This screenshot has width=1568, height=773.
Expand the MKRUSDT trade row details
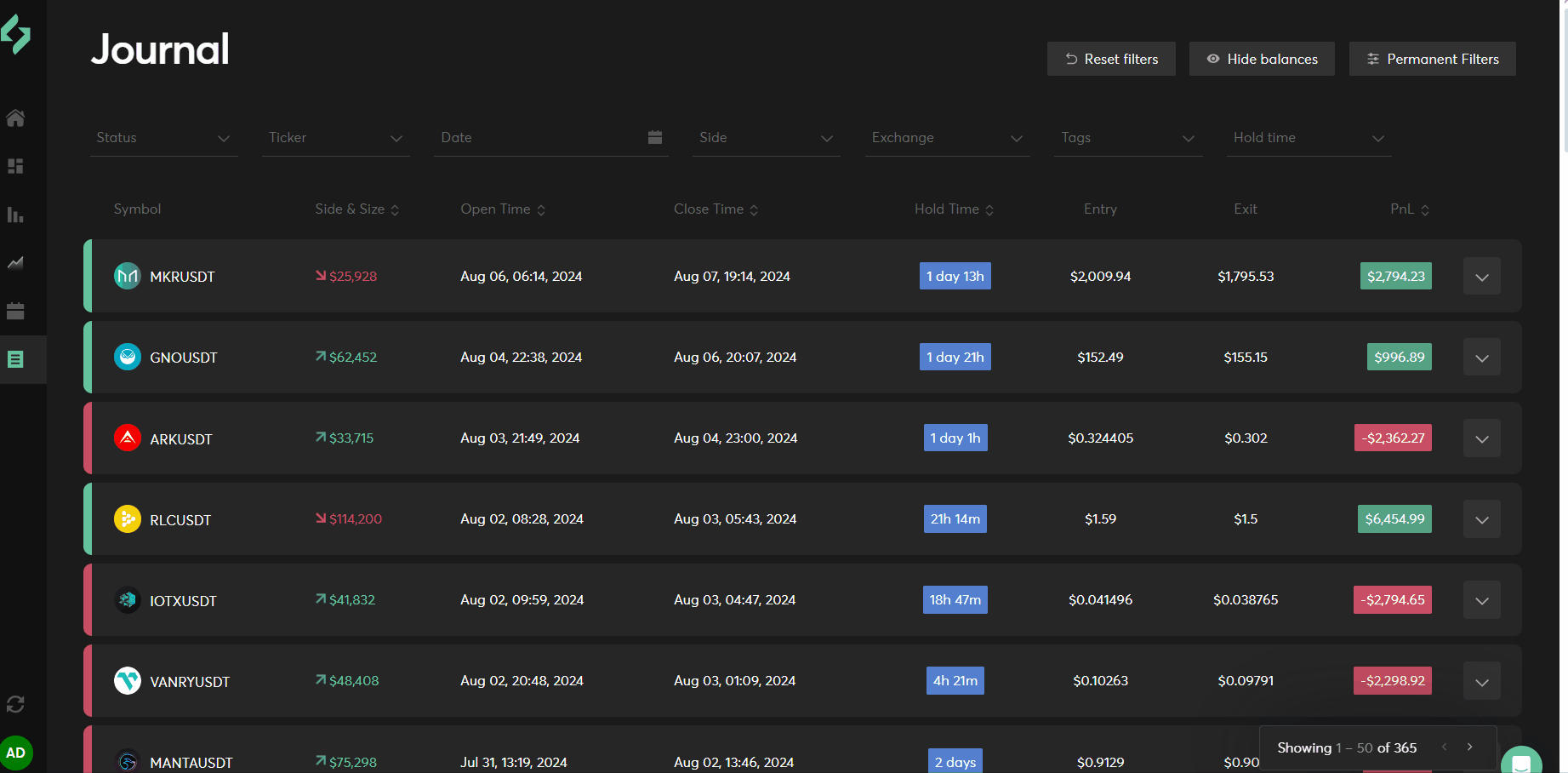(x=1481, y=277)
